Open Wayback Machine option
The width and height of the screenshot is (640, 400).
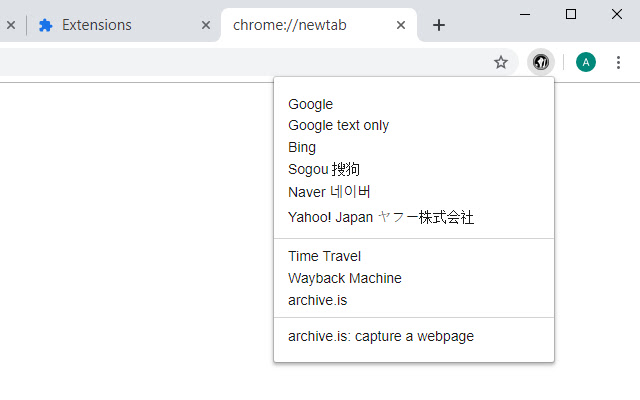point(344,278)
